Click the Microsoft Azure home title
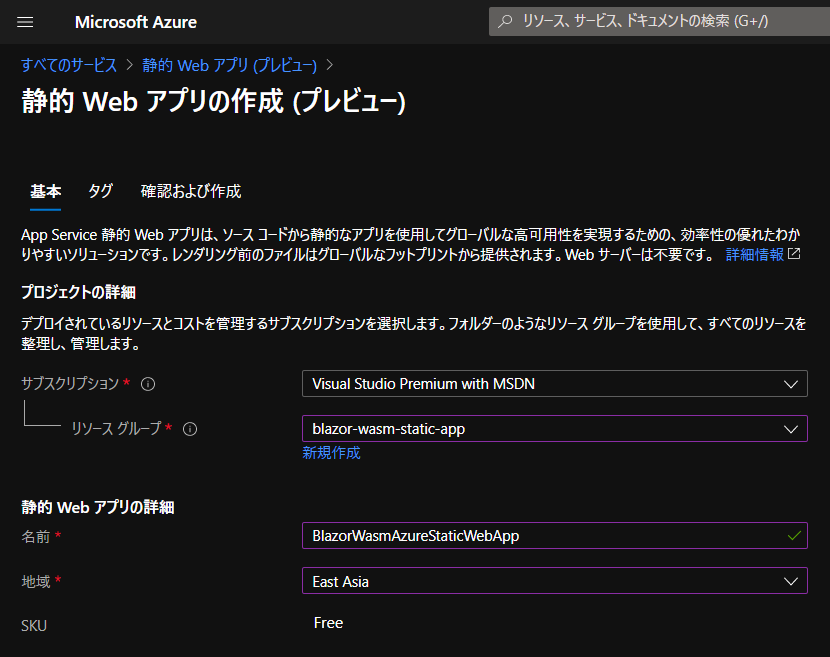This screenshot has height=657, width=830. point(136,22)
